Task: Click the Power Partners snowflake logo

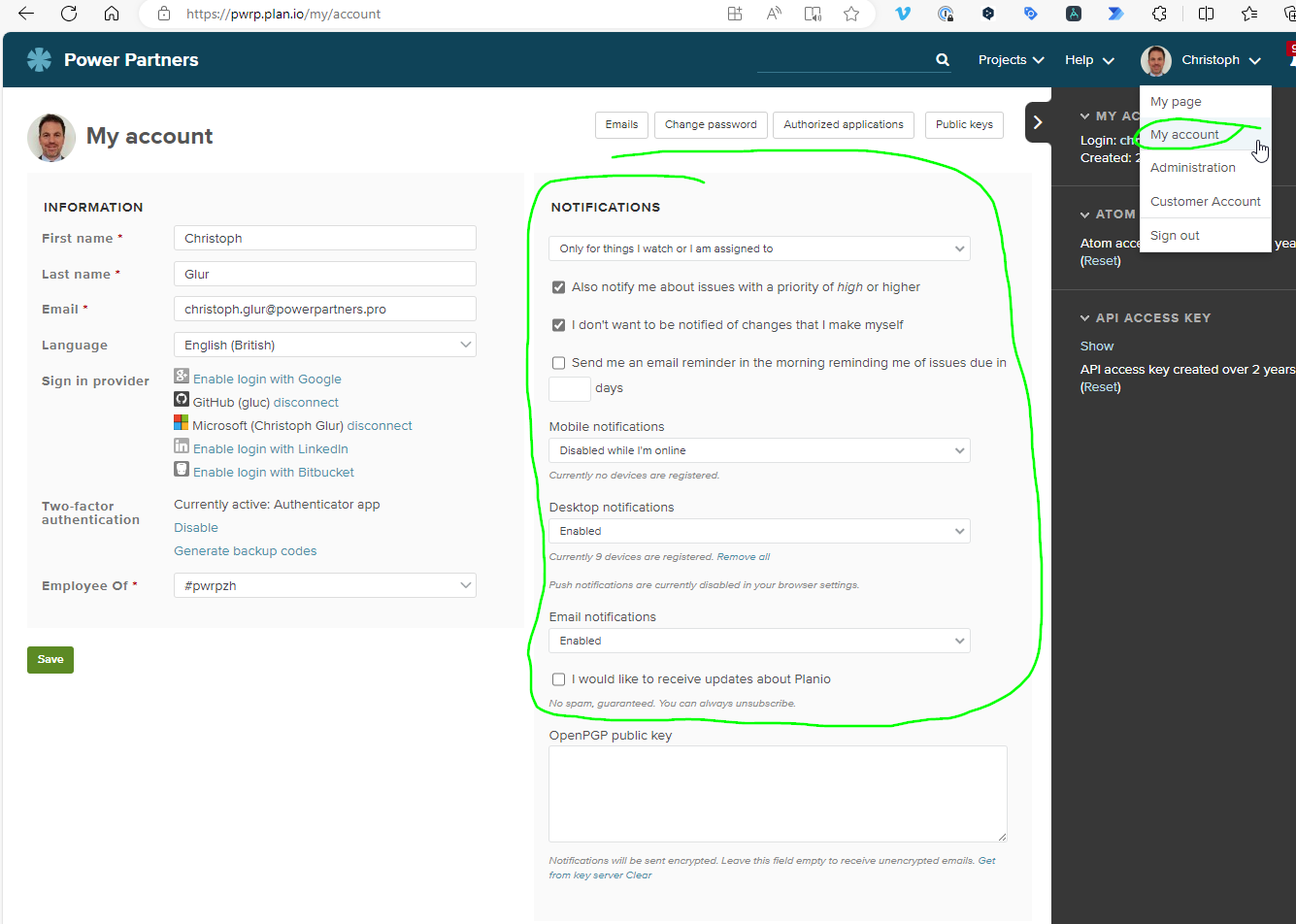Action: (x=39, y=59)
